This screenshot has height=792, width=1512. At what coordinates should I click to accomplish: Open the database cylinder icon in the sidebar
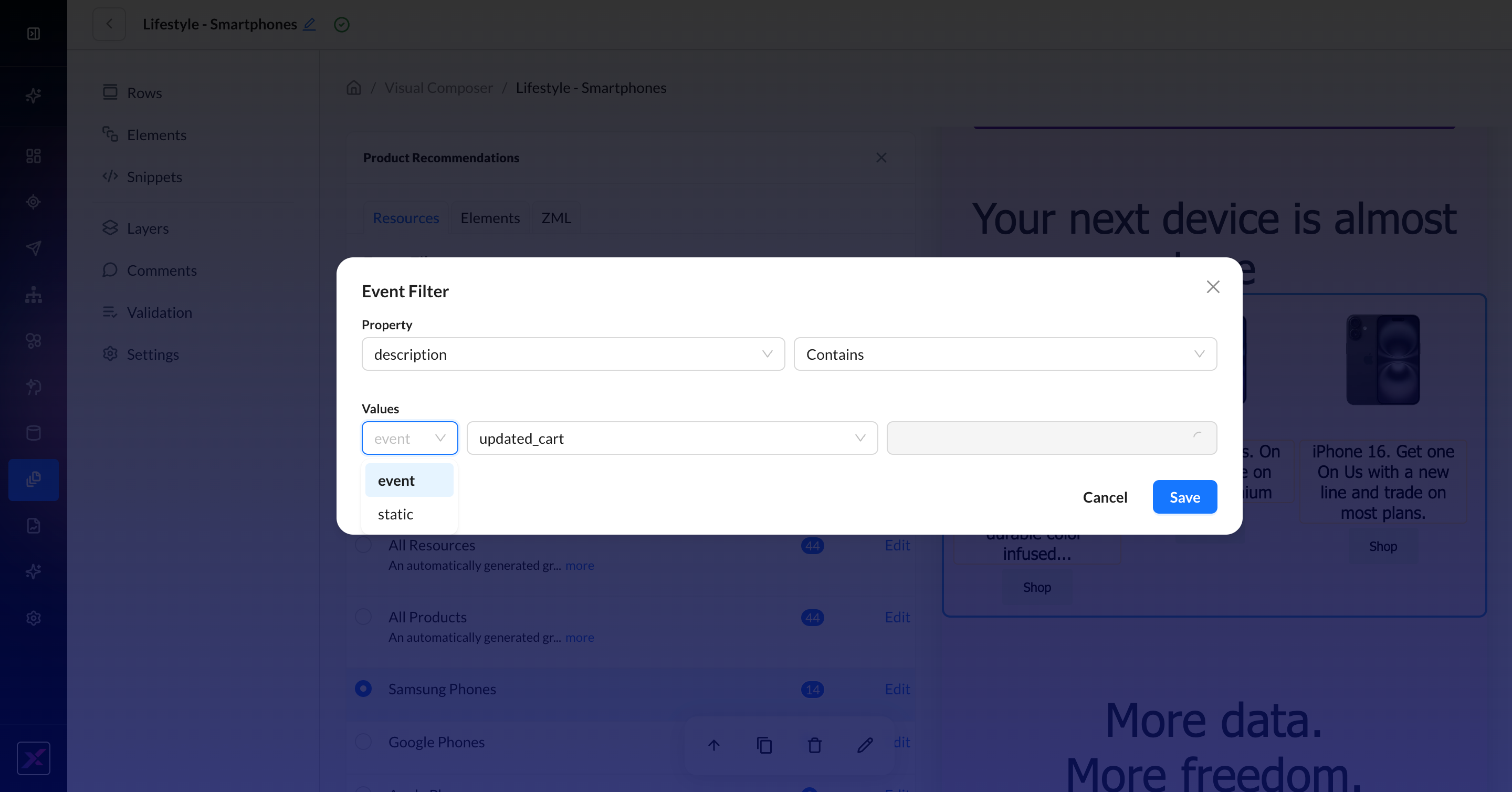click(x=34, y=433)
